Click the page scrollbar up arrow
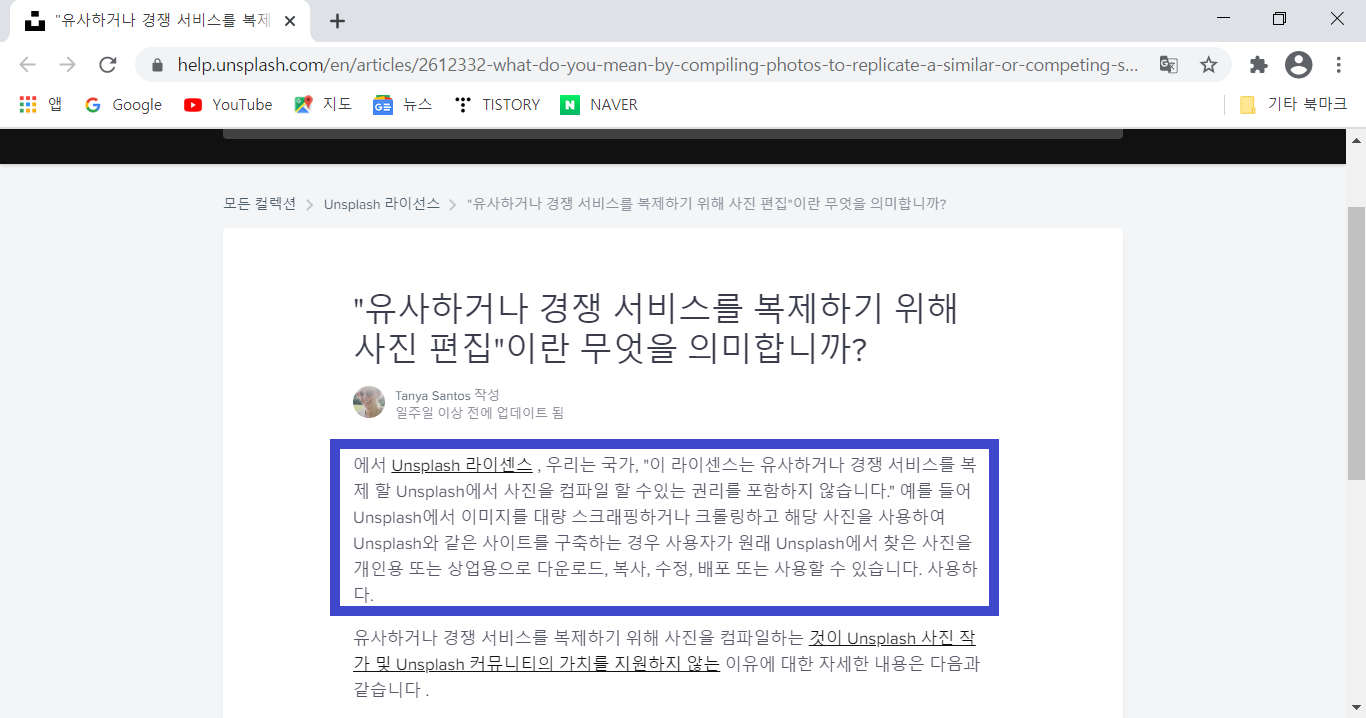This screenshot has height=718, width=1366. pyautogui.click(x=1356, y=141)
